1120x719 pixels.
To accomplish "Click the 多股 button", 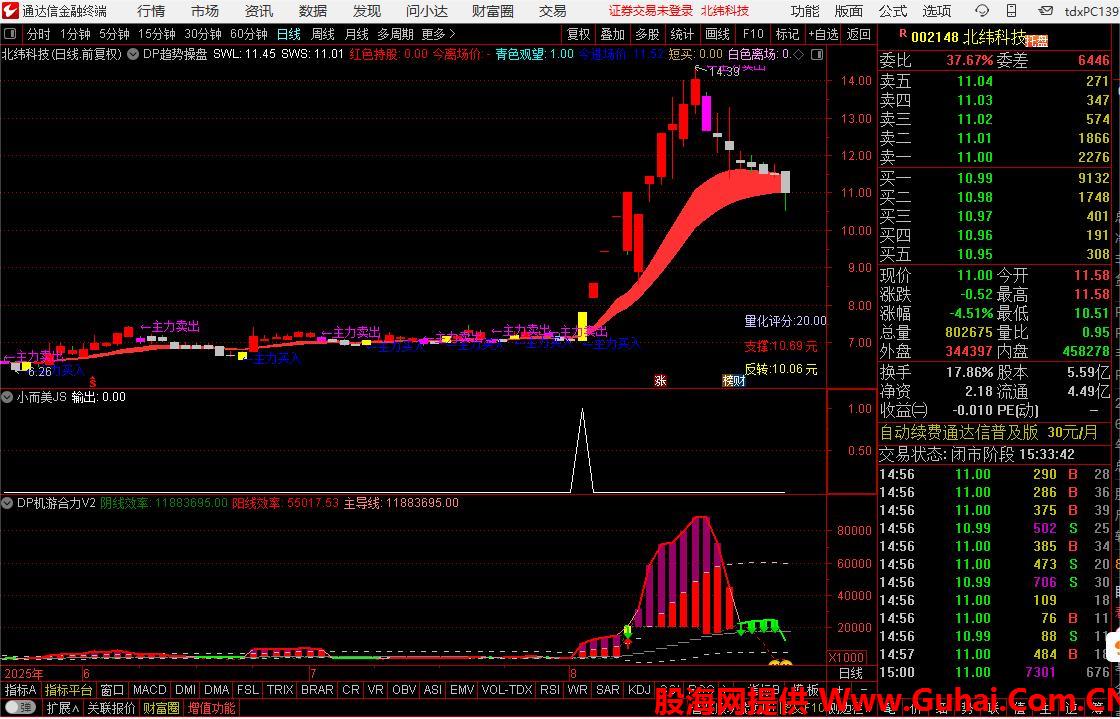I will [647, 34].
